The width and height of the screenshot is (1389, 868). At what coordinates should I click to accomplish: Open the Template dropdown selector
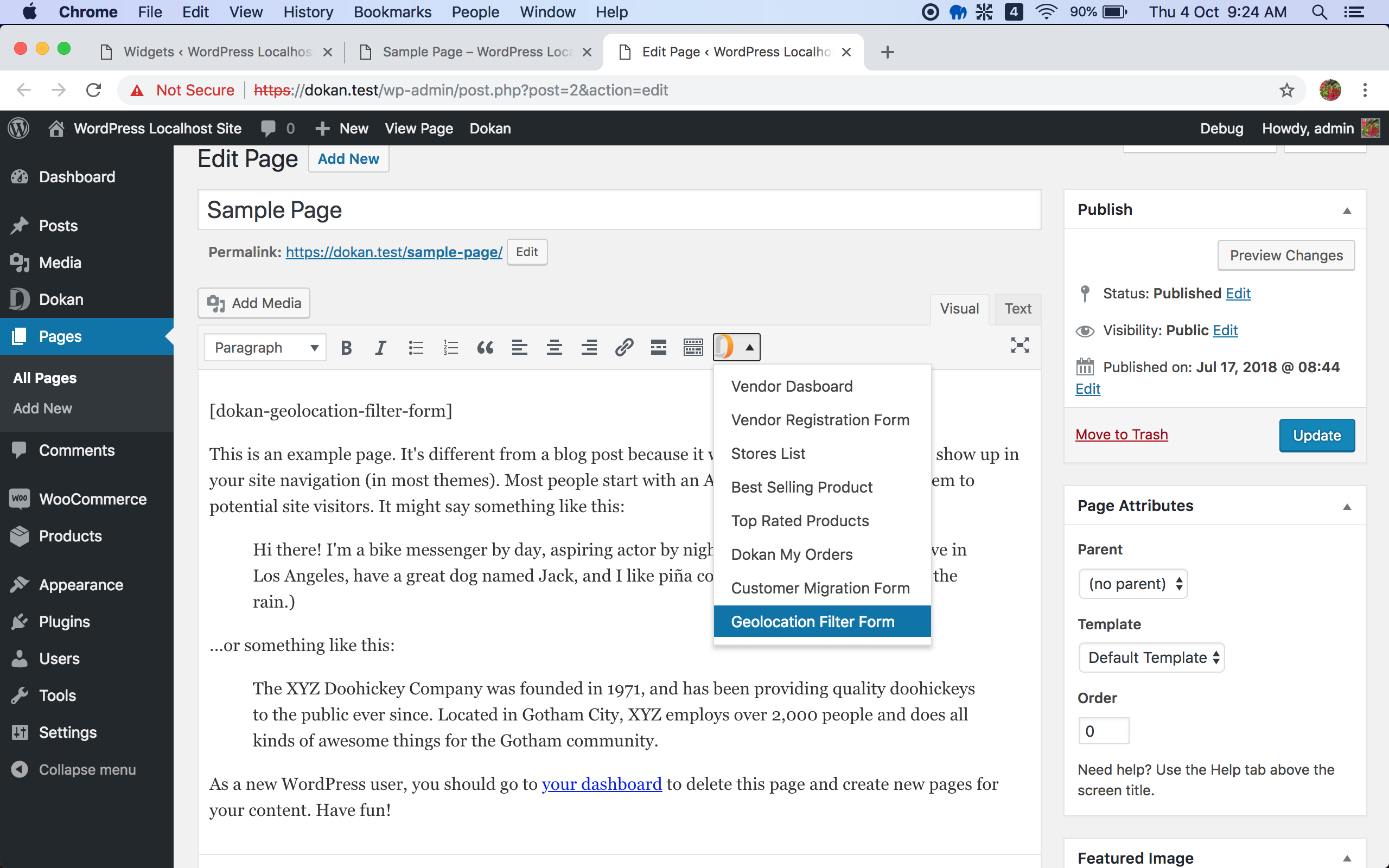pos(1152,658)
